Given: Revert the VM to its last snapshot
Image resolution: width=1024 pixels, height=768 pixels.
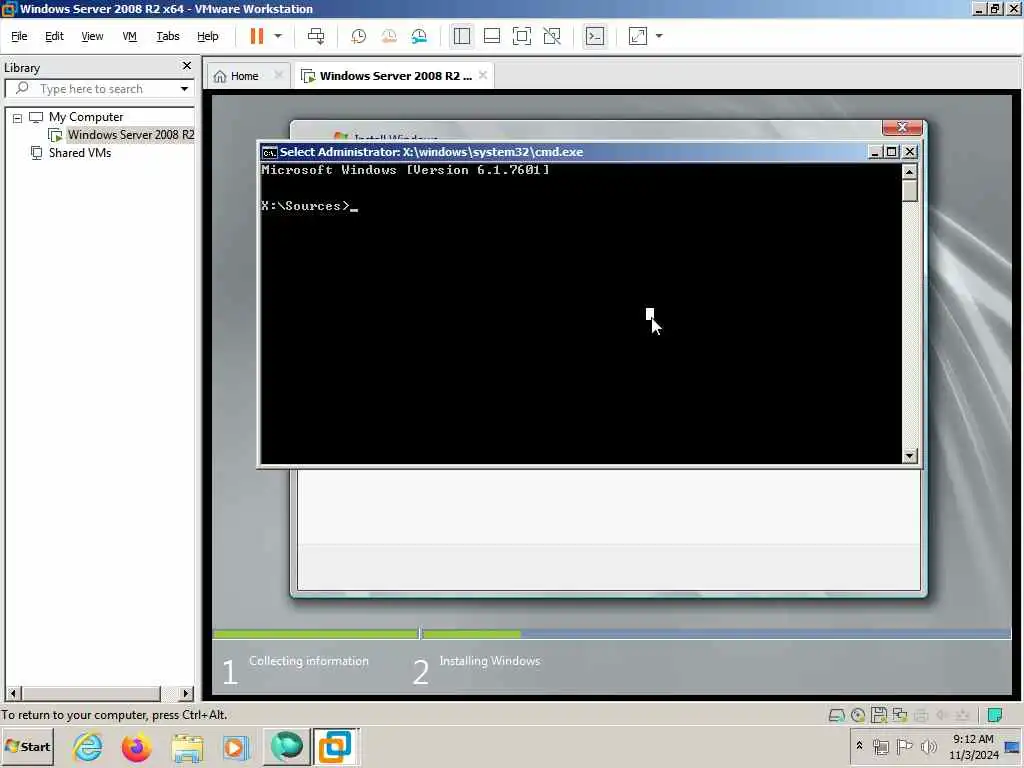Looking at the screenshot, I should point(389,36).
